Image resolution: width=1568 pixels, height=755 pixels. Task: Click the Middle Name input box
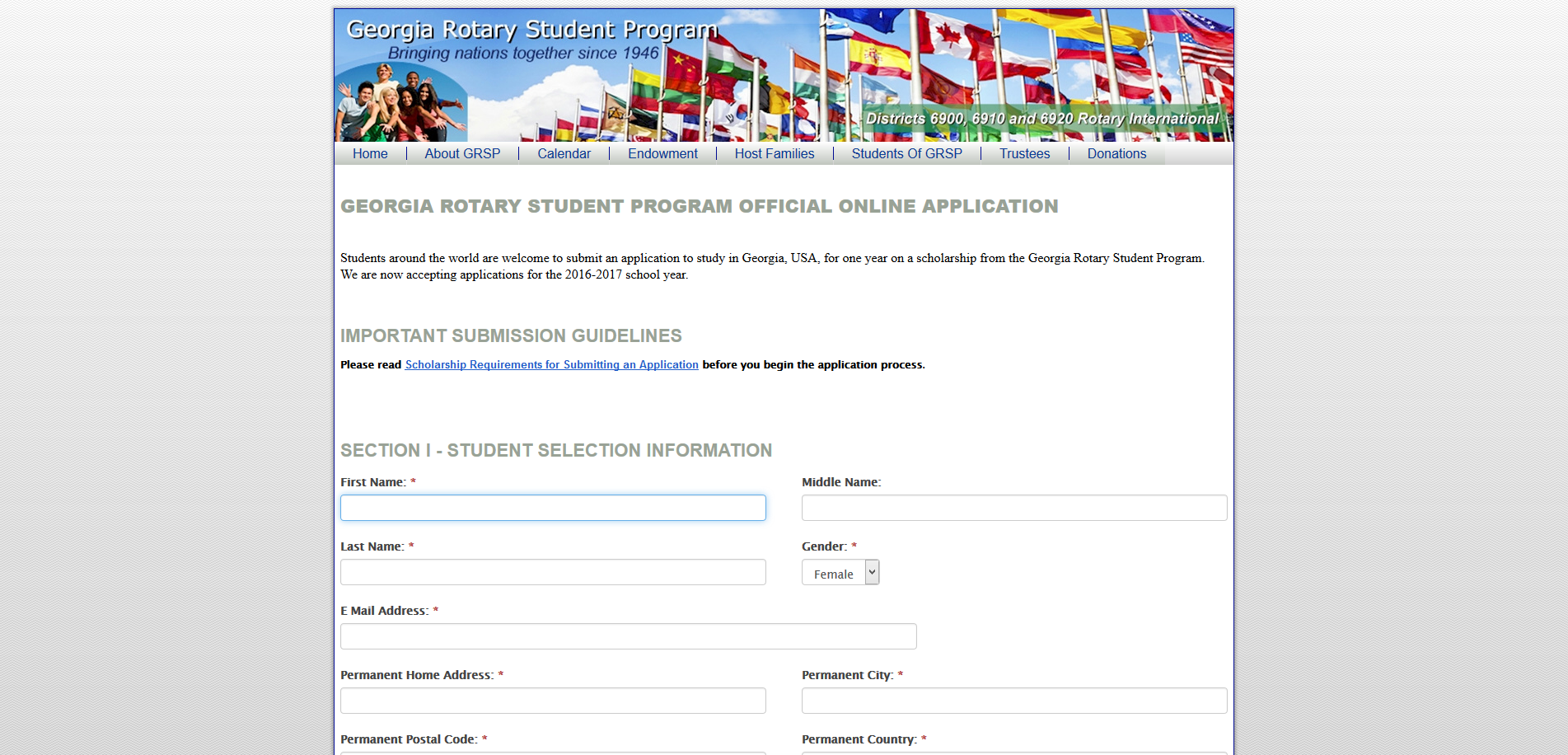coord(1013,508)
